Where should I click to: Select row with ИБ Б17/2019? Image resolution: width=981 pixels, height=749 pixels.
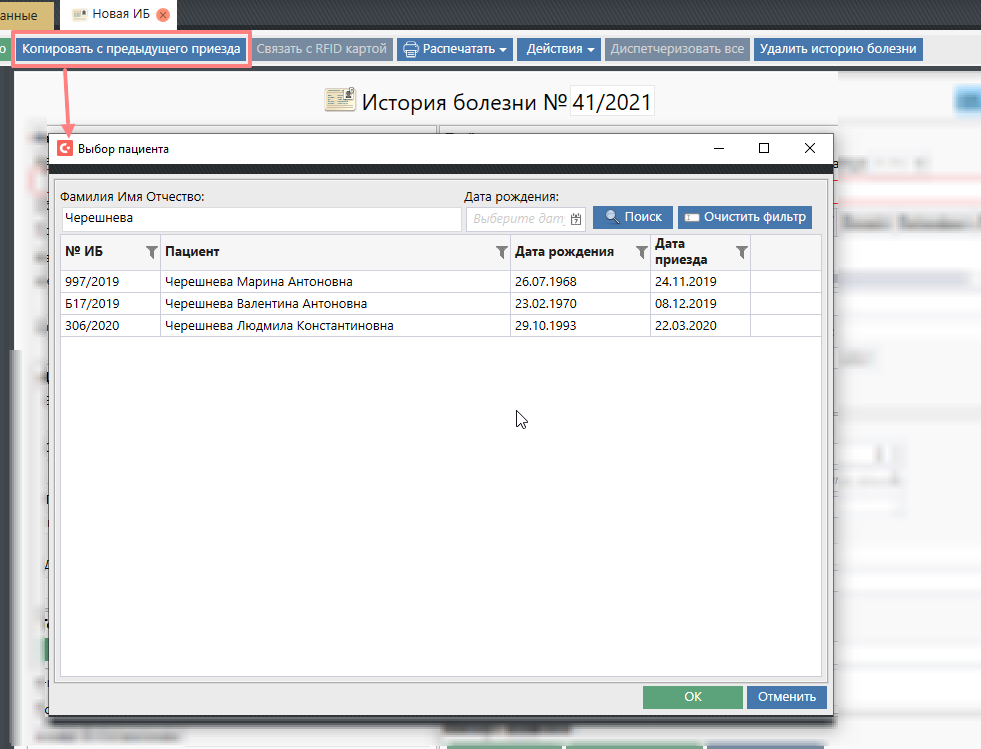(92, 304)
